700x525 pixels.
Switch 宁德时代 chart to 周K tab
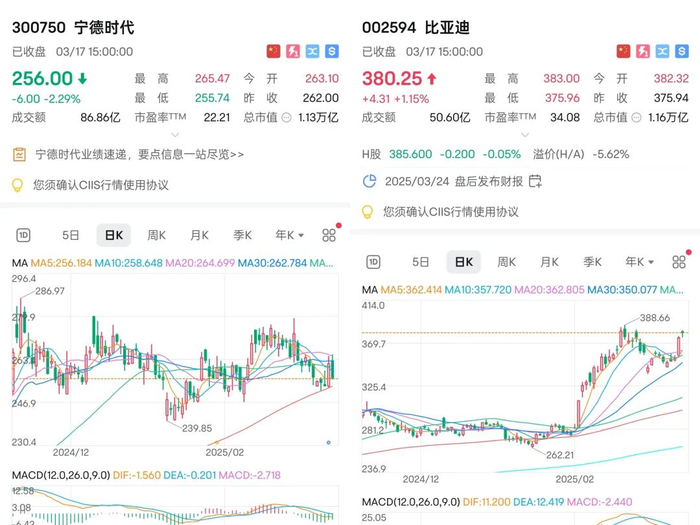pyautogui.click(x=156, y=236)
